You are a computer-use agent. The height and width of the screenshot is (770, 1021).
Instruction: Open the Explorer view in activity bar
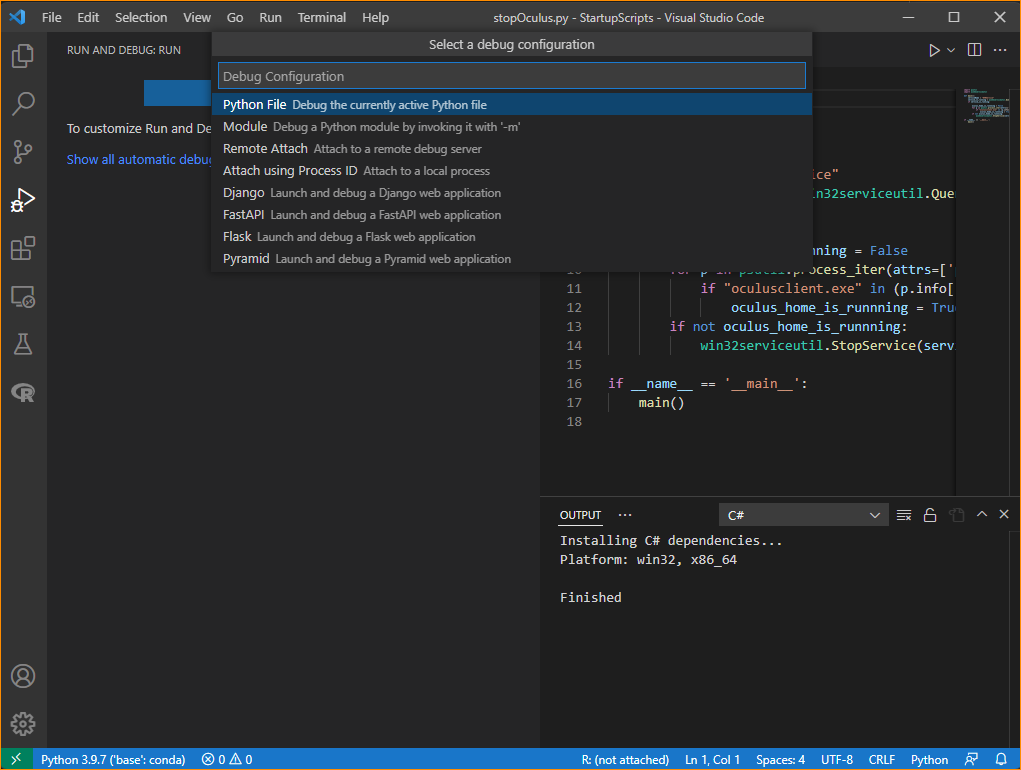click(x=23, y=56)
